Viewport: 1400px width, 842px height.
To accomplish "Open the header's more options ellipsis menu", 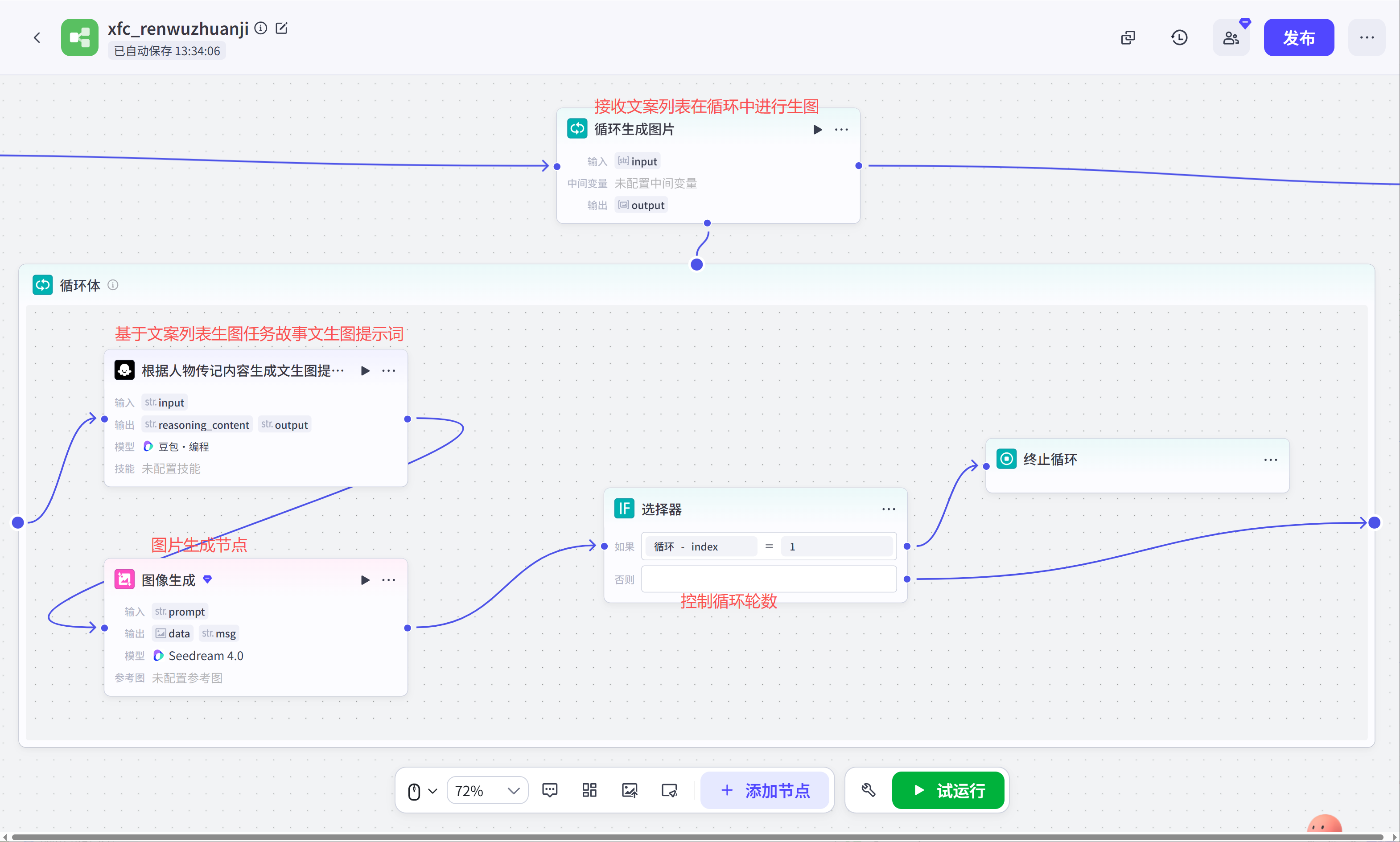I will pos(1367,37).
